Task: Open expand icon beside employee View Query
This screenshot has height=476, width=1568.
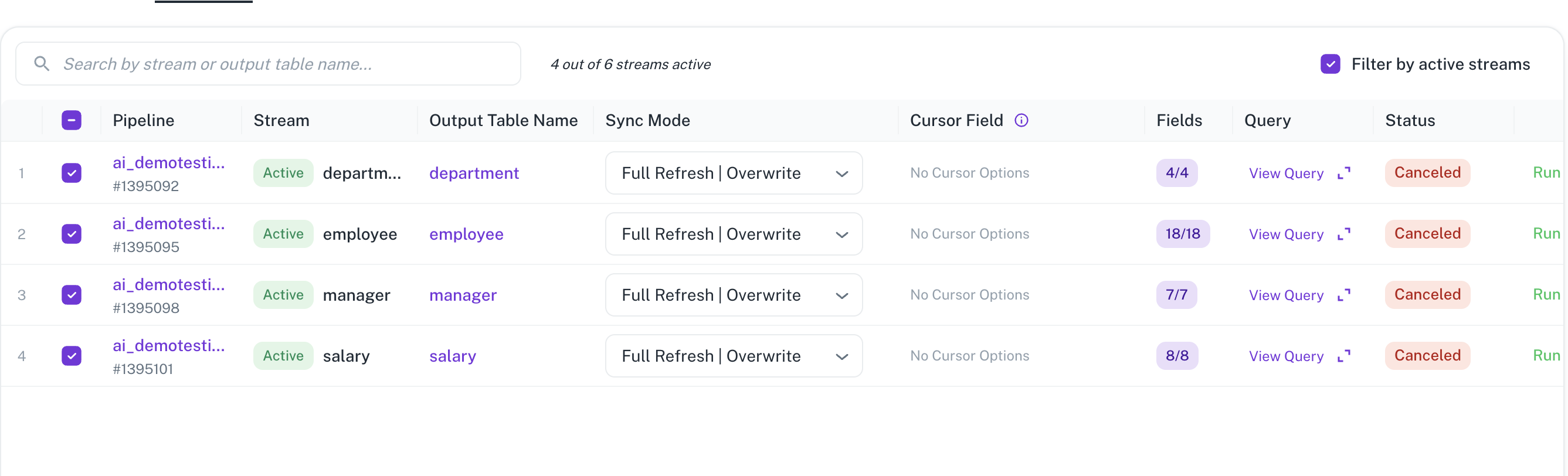Action: click(x=1343, y=234)
